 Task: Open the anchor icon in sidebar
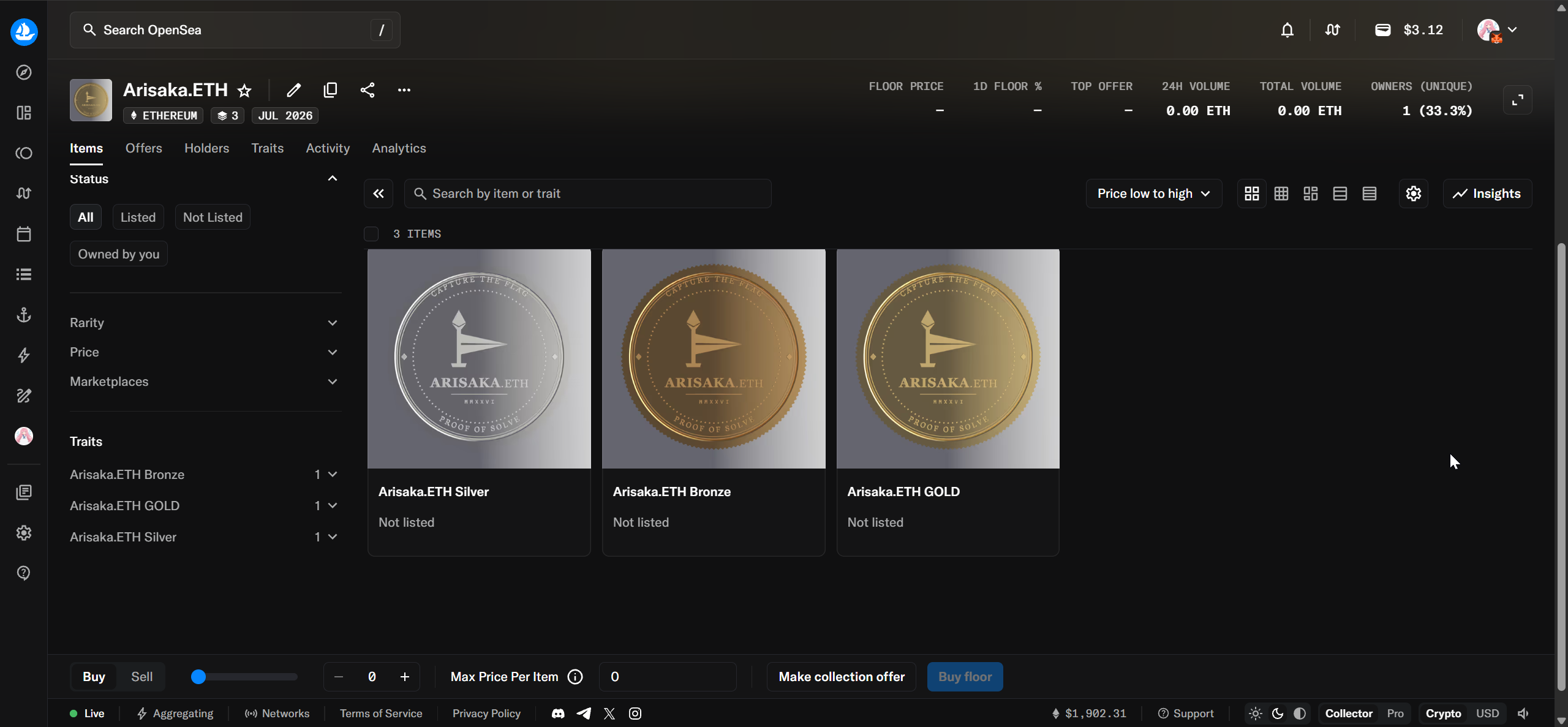(24, 315)
